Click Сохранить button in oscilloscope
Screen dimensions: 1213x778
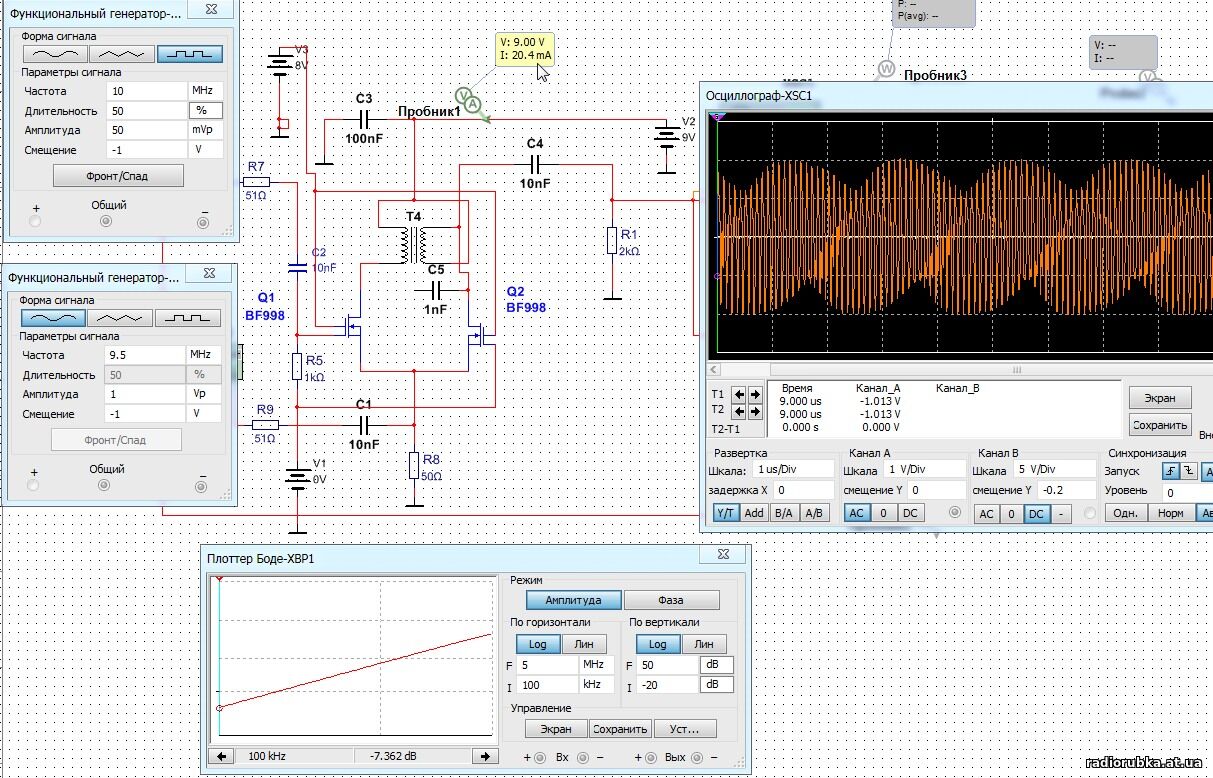(1160, 425)
